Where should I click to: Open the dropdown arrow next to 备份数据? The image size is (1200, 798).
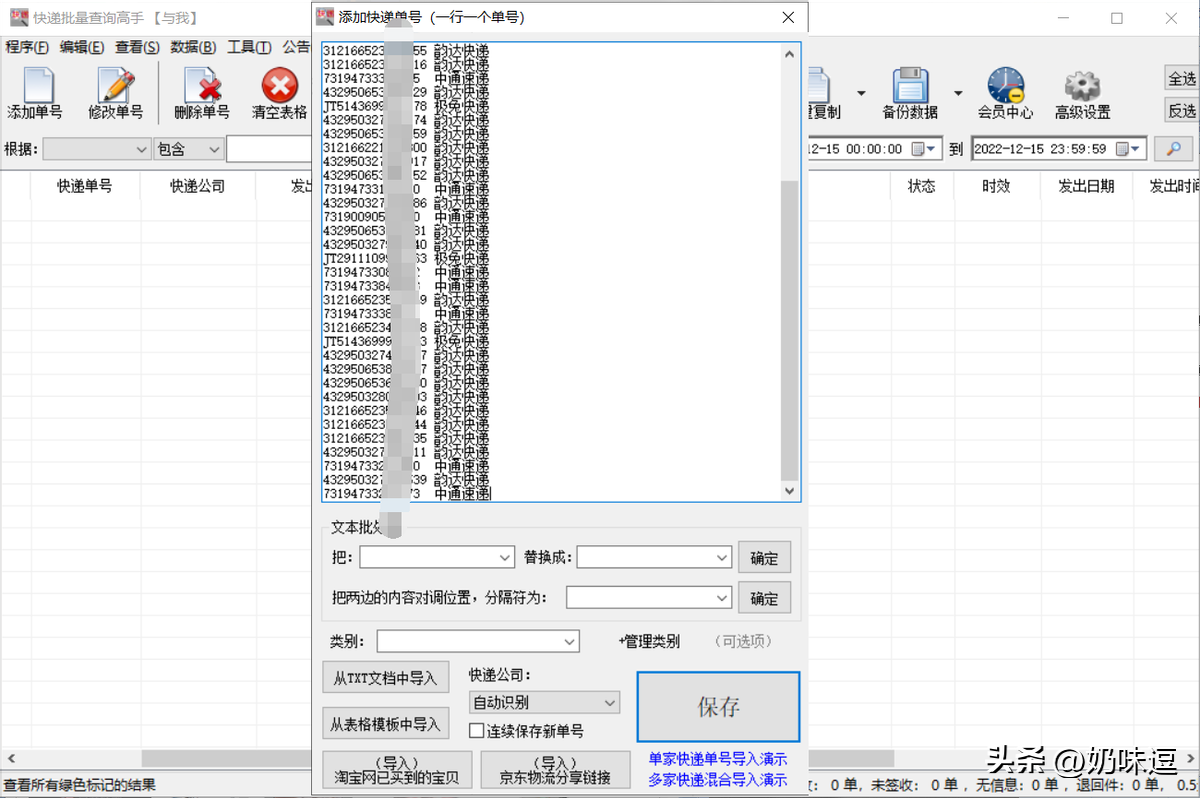coord(958,93)
